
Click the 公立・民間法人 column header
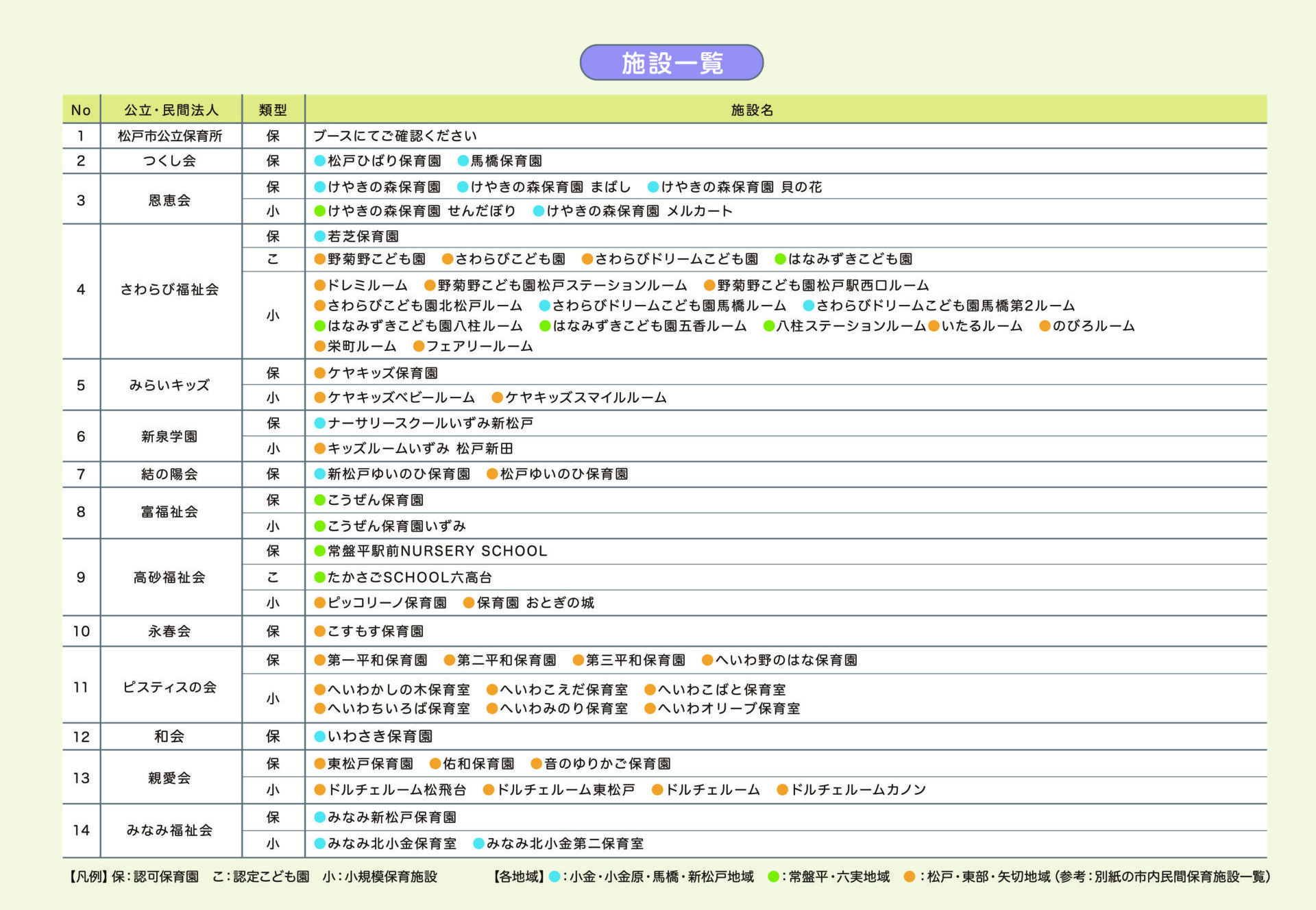(x=171, y=110)
